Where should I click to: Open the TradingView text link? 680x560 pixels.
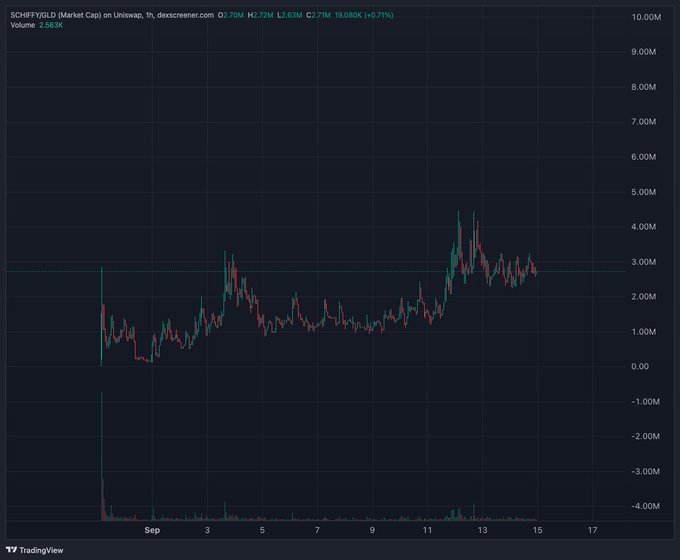(41, 550)
